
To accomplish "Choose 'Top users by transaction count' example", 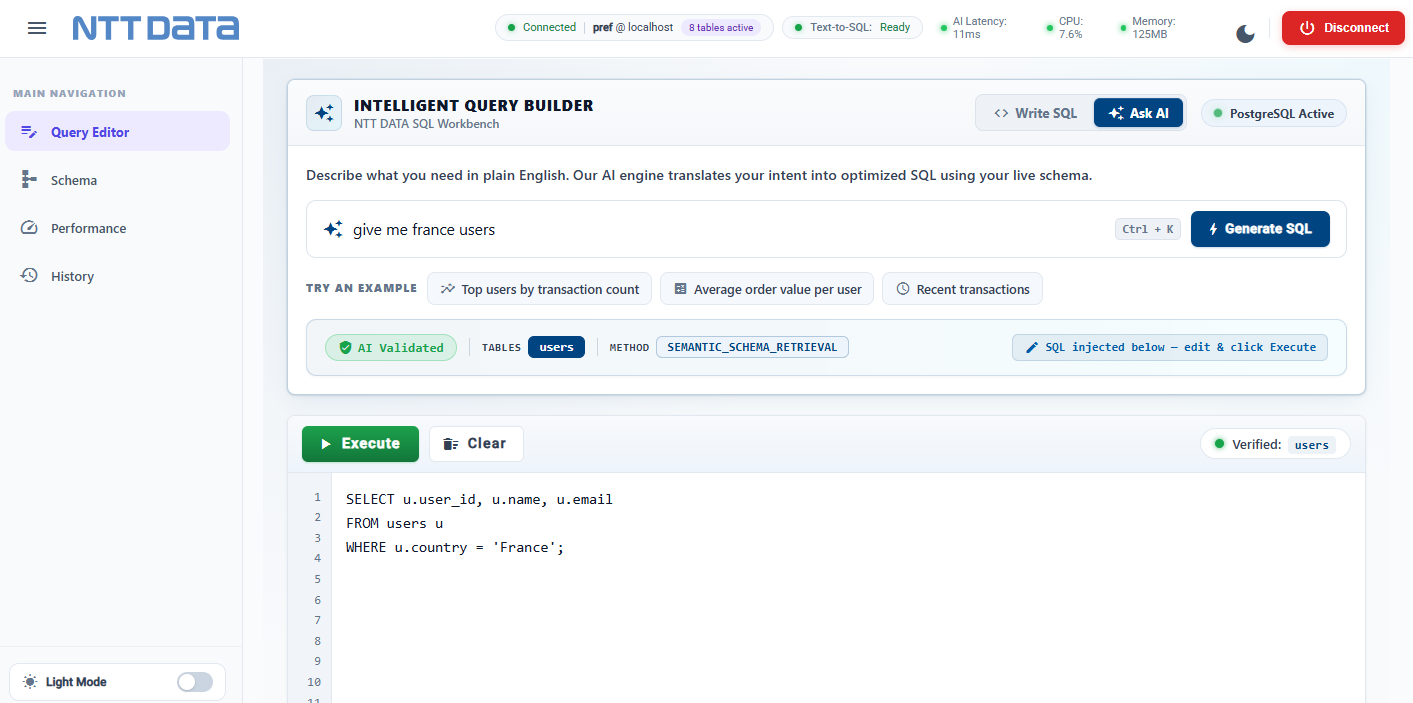I will [x=540, y=289].
